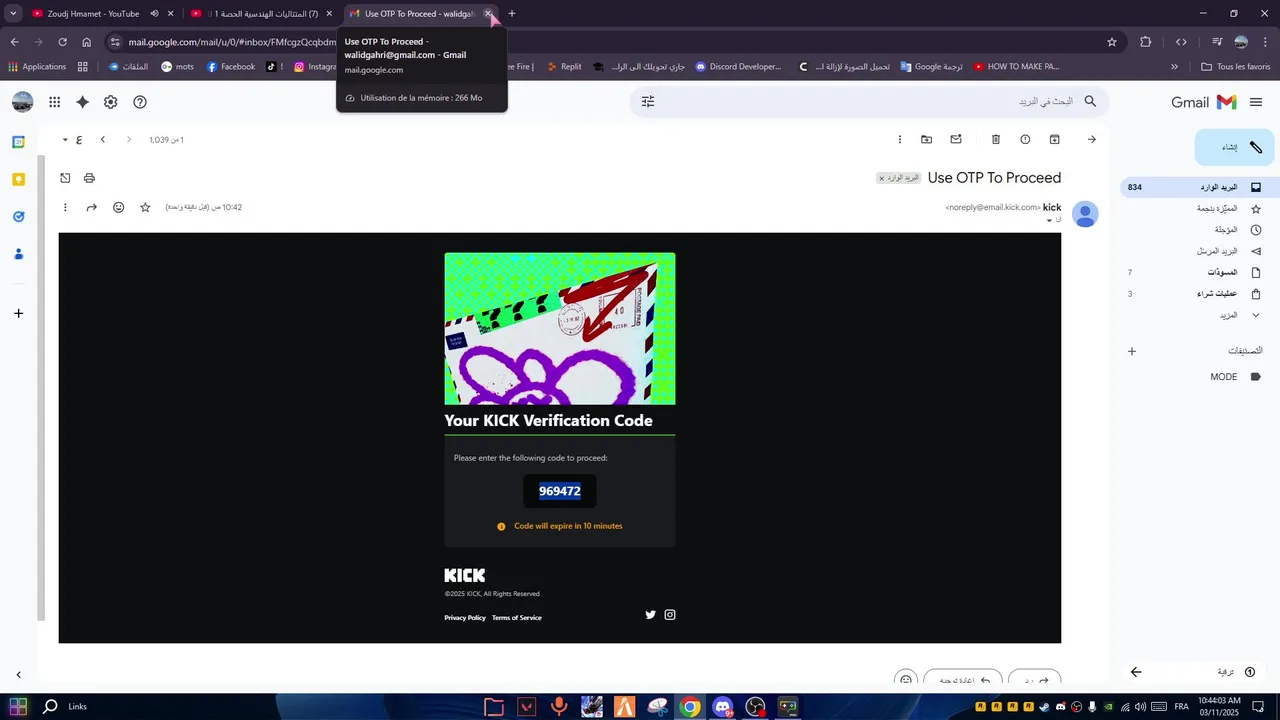Open Gemini sparkle icon
This screenshot has height=720, width=1280.
pyautogui.click(x=82, y=102)
